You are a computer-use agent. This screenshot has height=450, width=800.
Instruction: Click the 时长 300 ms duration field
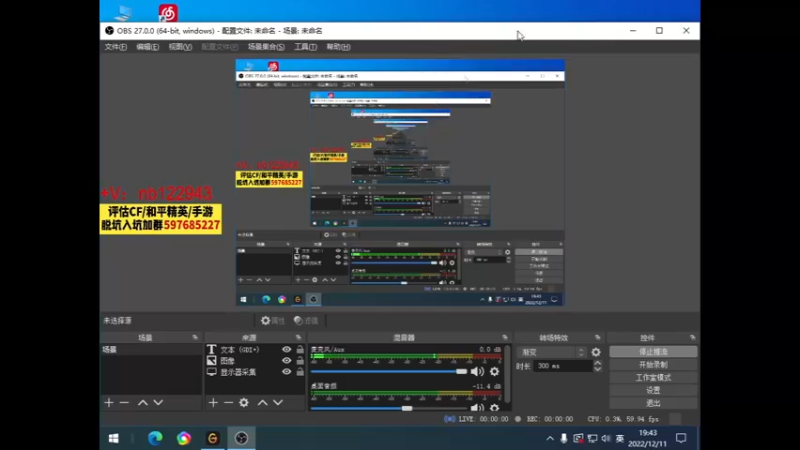coord(563,366)
